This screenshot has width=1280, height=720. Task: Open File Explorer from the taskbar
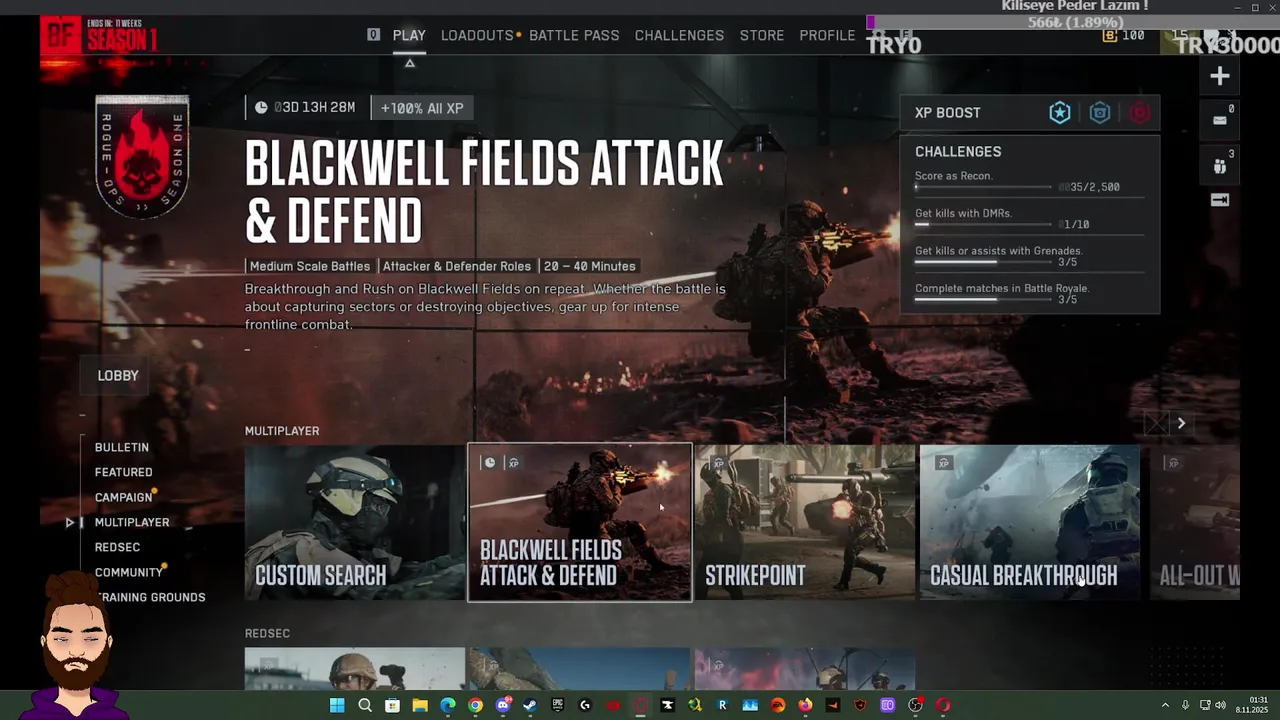pos(420,705)
